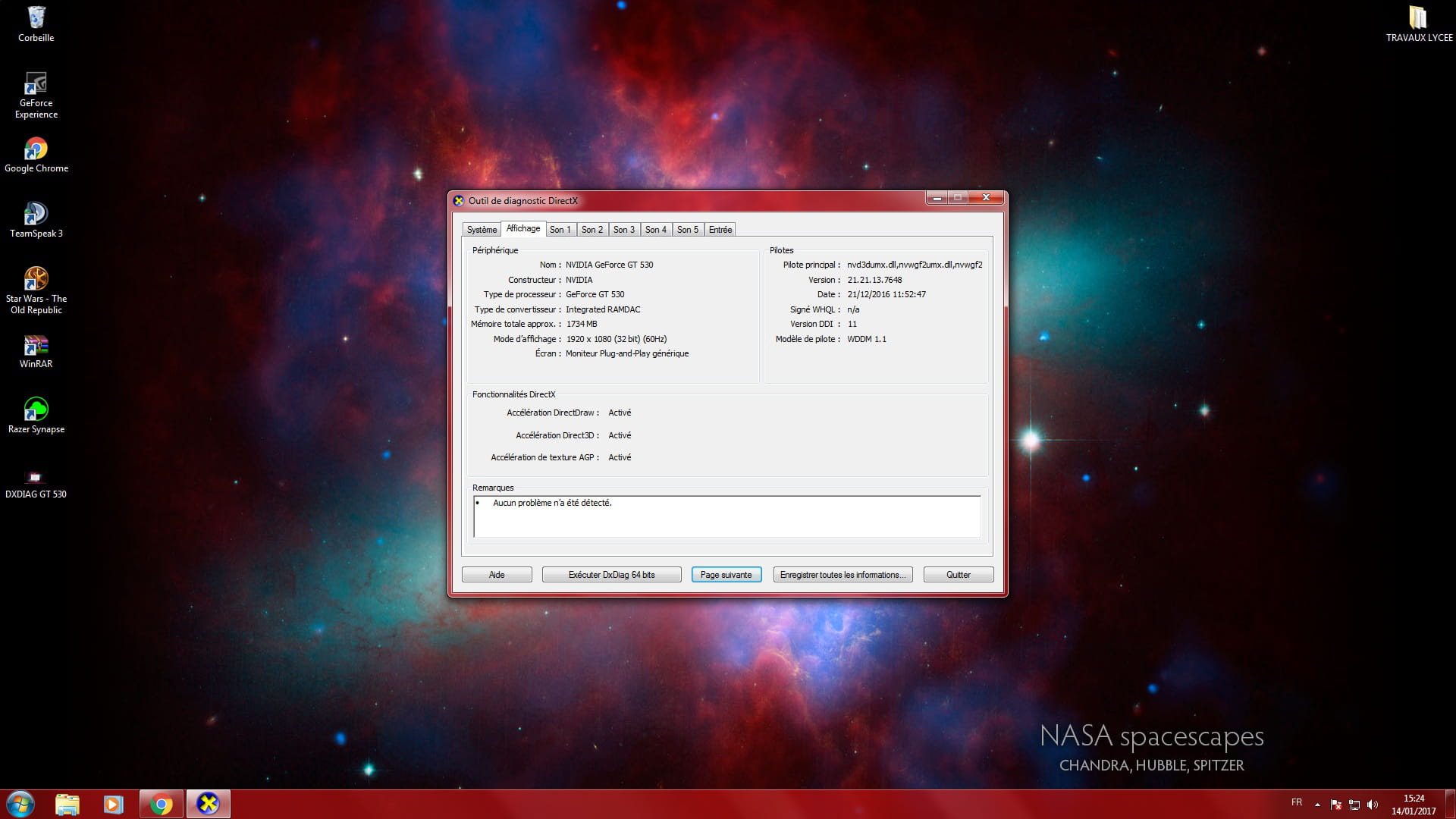Open the network tray icon

click(x=1354, y=805)
